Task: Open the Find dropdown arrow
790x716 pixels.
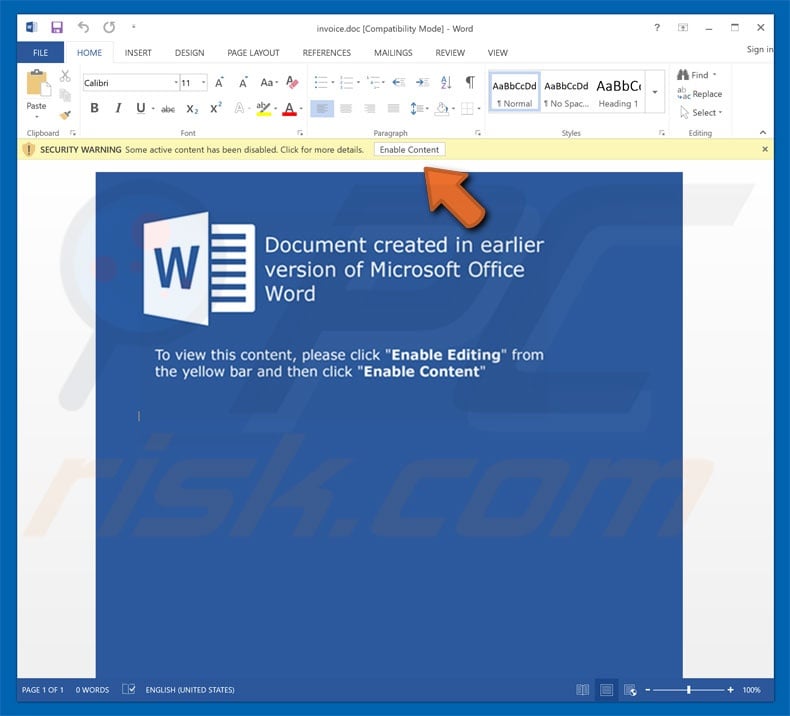Action: click(714, 75)
